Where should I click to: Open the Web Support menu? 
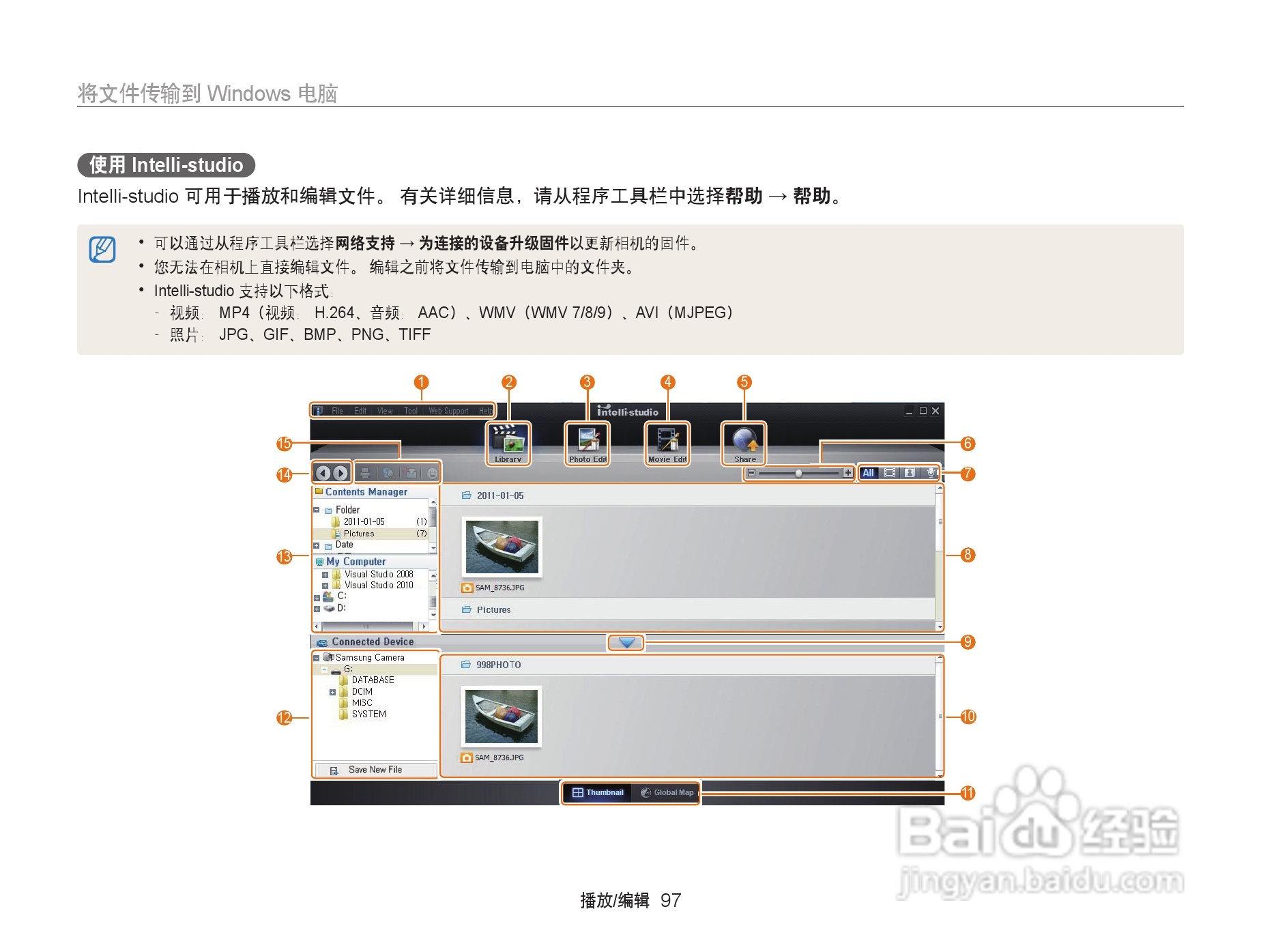click(x=448, y=411)
